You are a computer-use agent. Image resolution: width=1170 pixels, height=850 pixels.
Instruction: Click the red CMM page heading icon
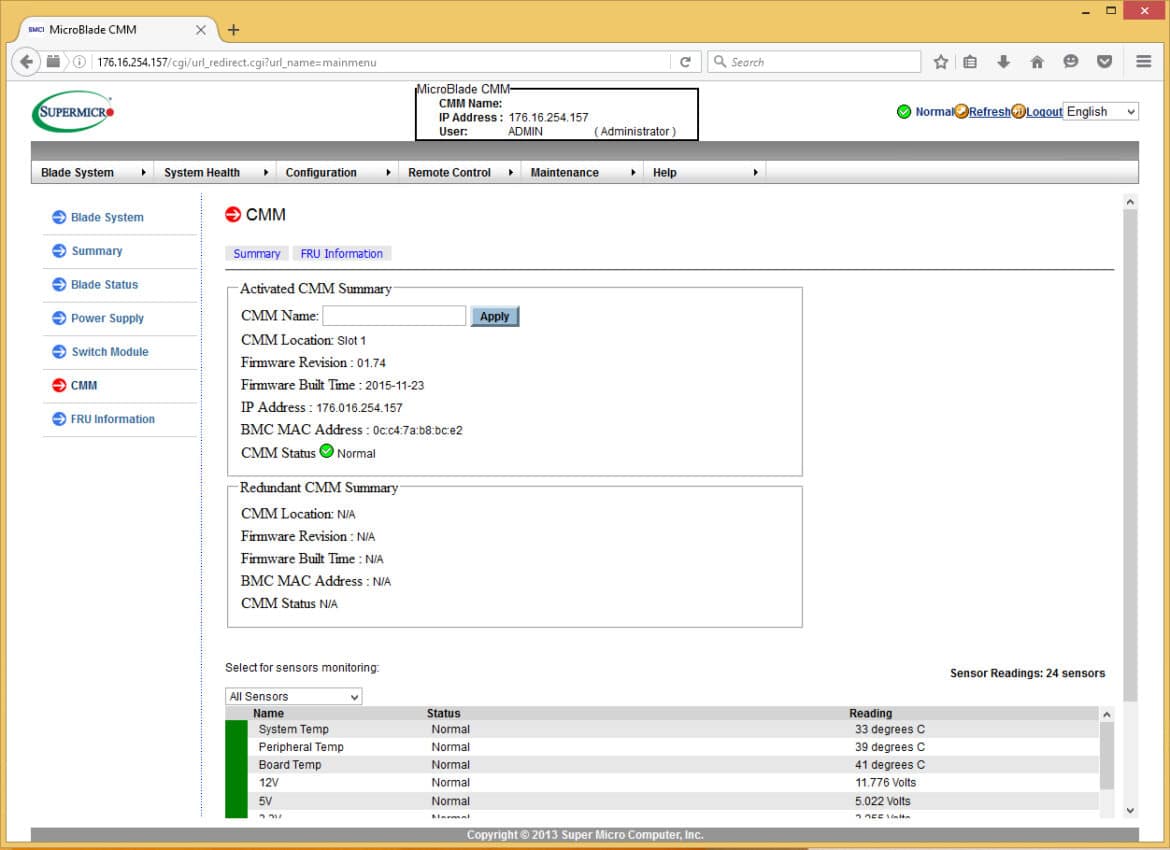pyautogui.click(x=233, y=214)
